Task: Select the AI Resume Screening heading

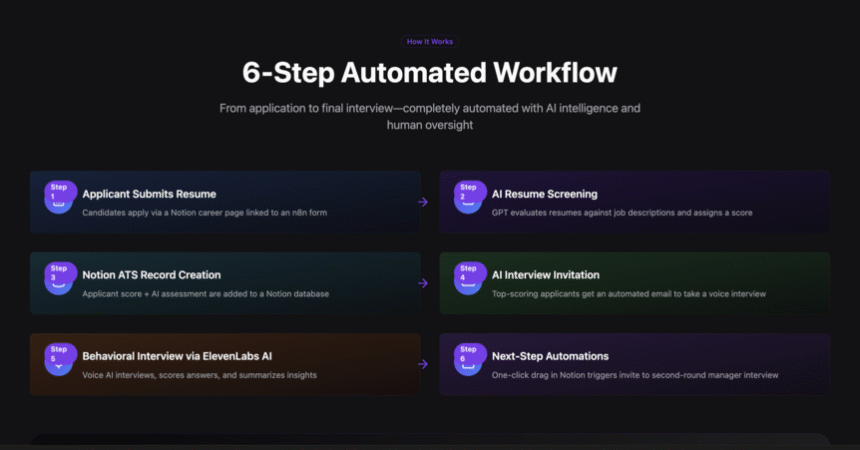Action: pos(545,194)
